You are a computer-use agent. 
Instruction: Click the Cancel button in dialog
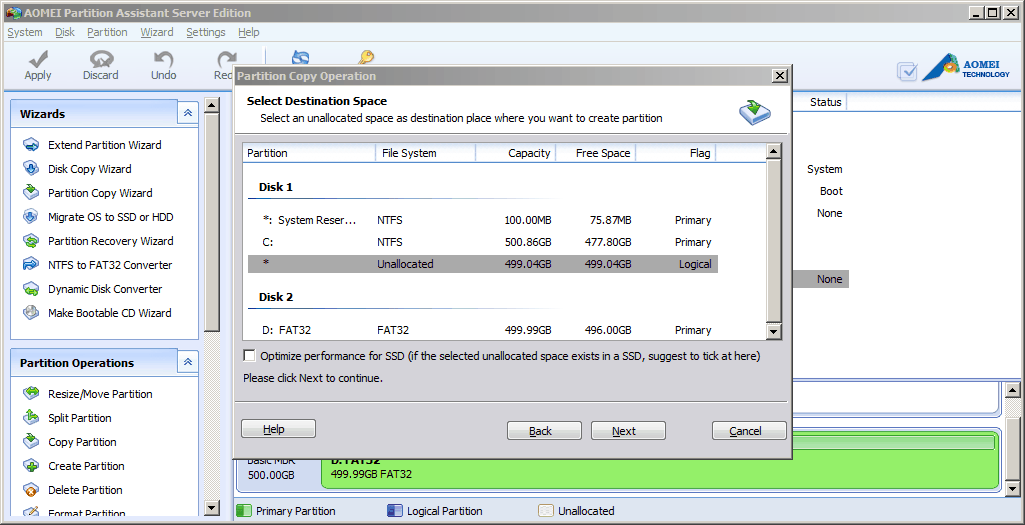[x=749, y=431]
